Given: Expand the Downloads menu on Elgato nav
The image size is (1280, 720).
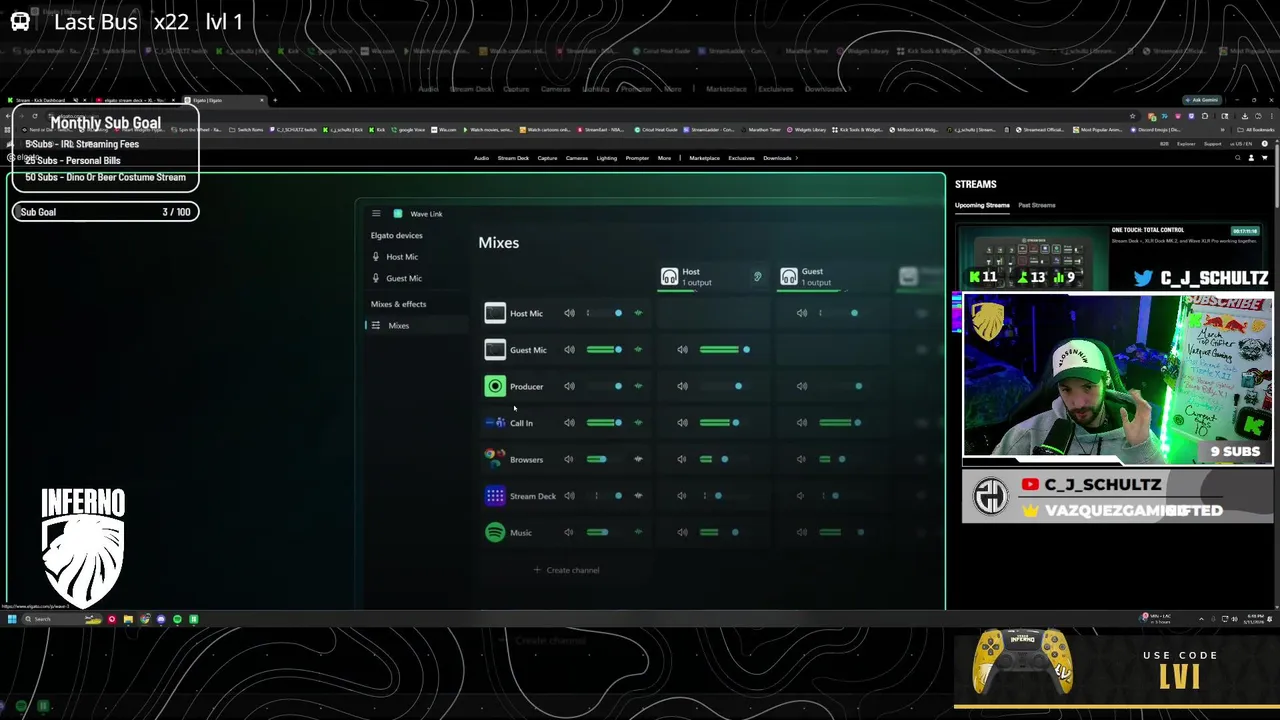Looking at the screenshot, I should tap(780, 158).
